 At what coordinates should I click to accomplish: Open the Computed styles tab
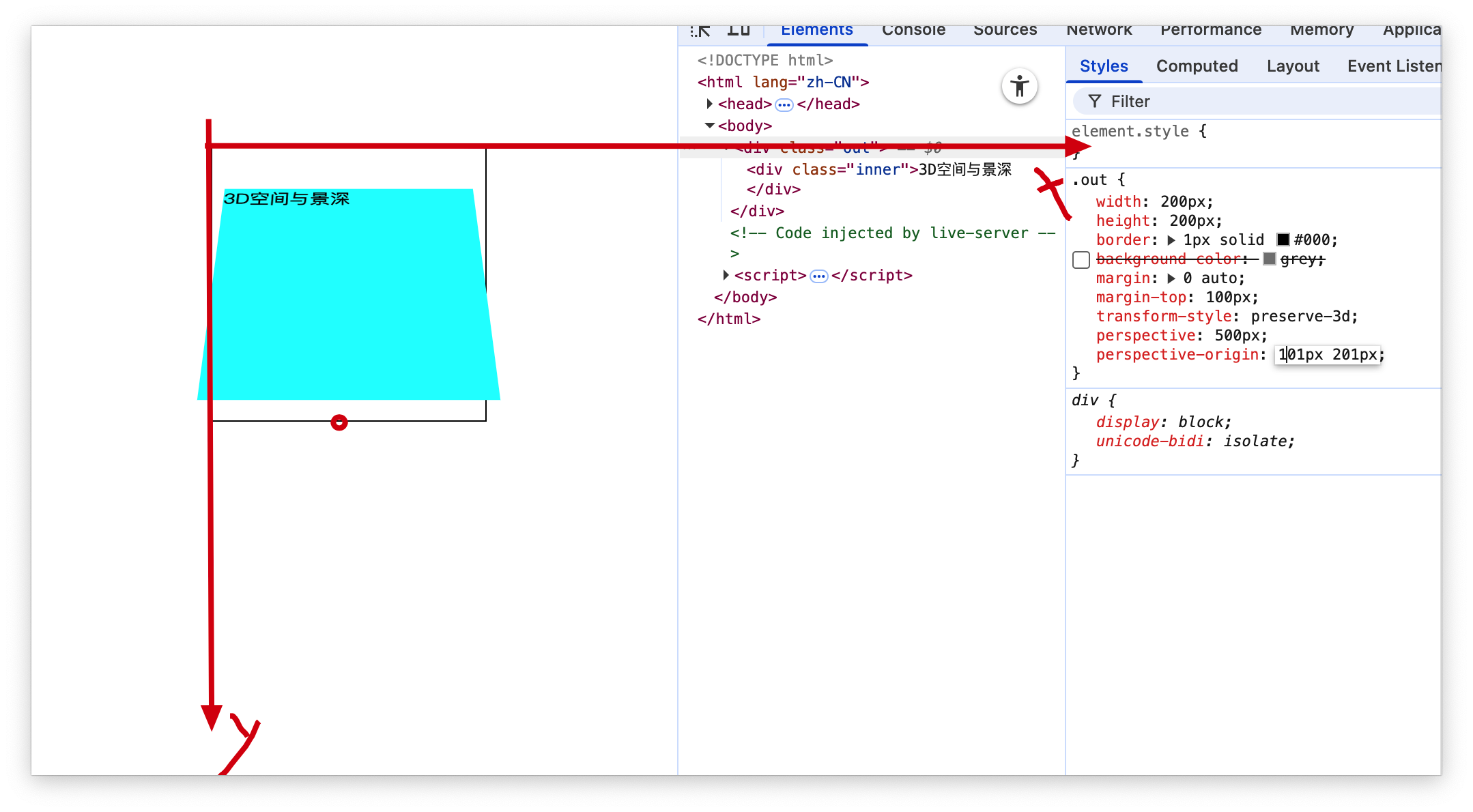click(1197, 66)
